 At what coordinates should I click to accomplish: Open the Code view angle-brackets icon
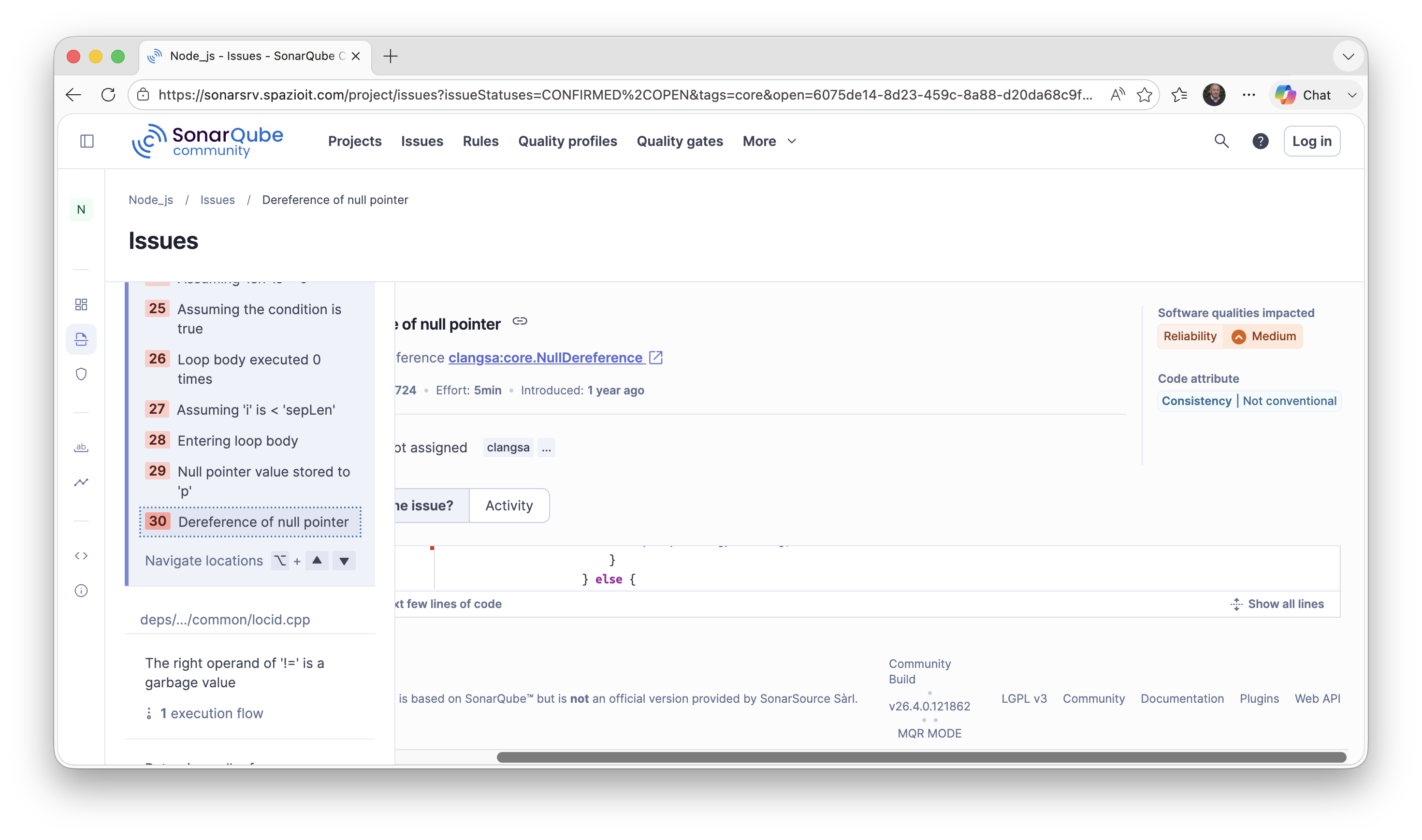click(81, 555)
